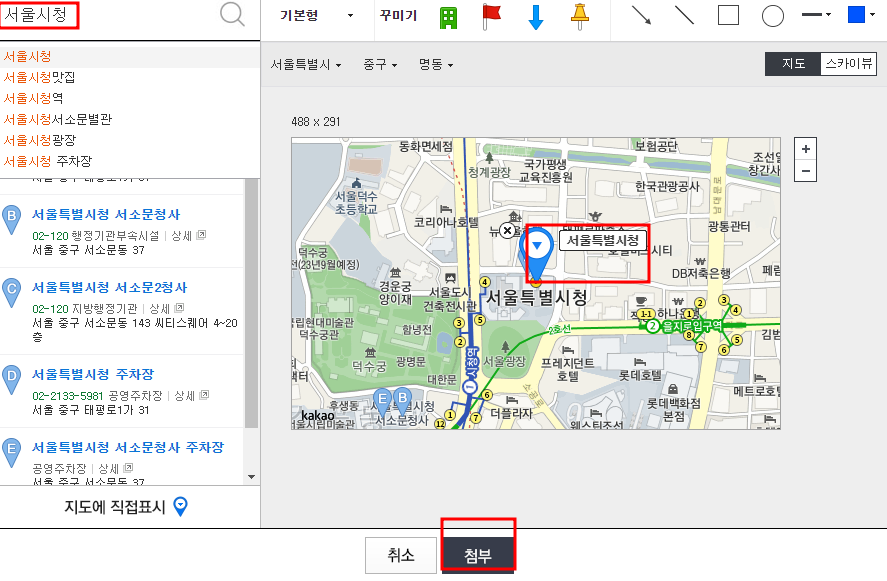Select suggestion 서울시청역
The width and height of the screenshot is (887, 581).
pos(33,98)
